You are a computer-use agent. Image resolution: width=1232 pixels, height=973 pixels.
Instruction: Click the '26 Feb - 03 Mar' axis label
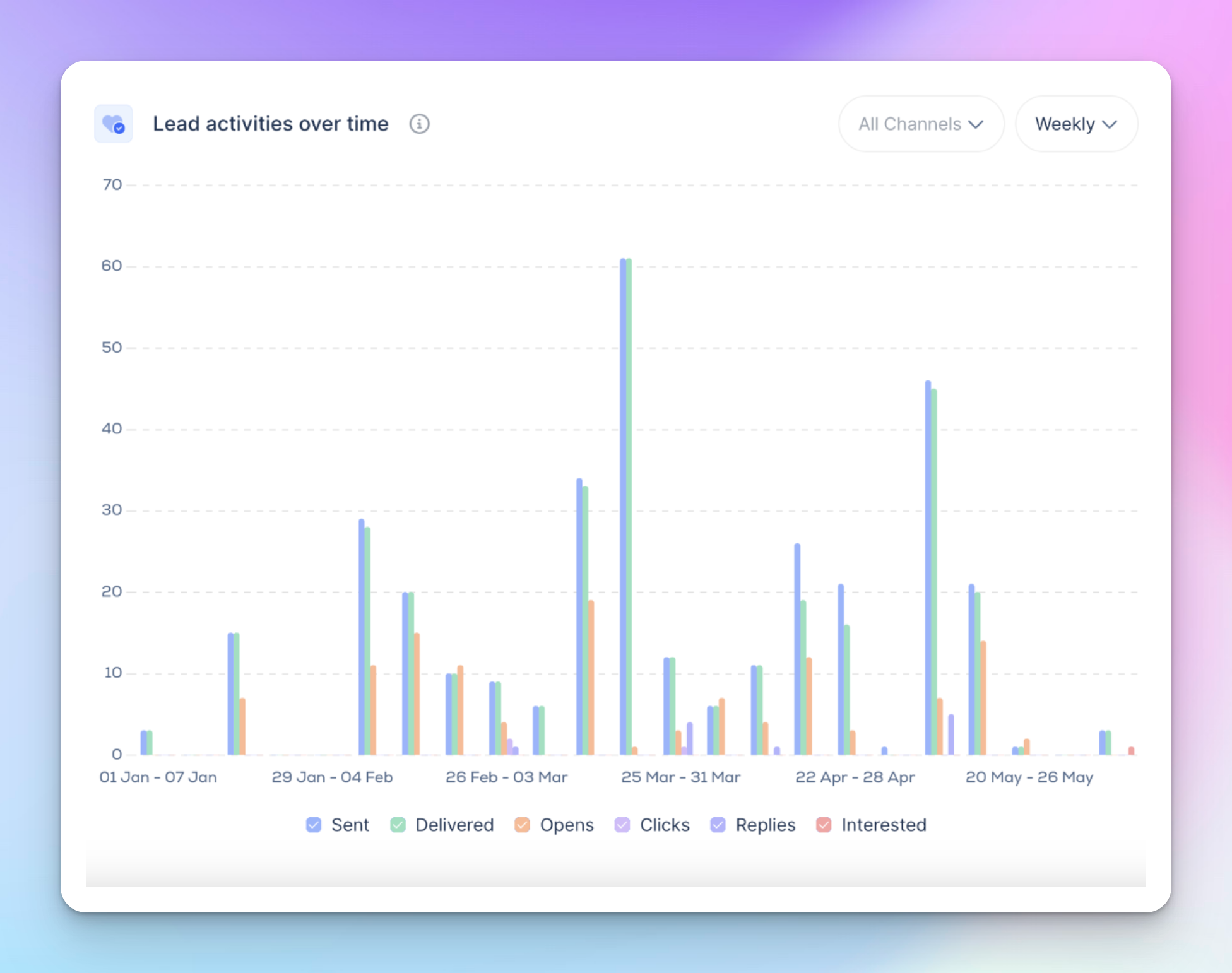point(507,777)
